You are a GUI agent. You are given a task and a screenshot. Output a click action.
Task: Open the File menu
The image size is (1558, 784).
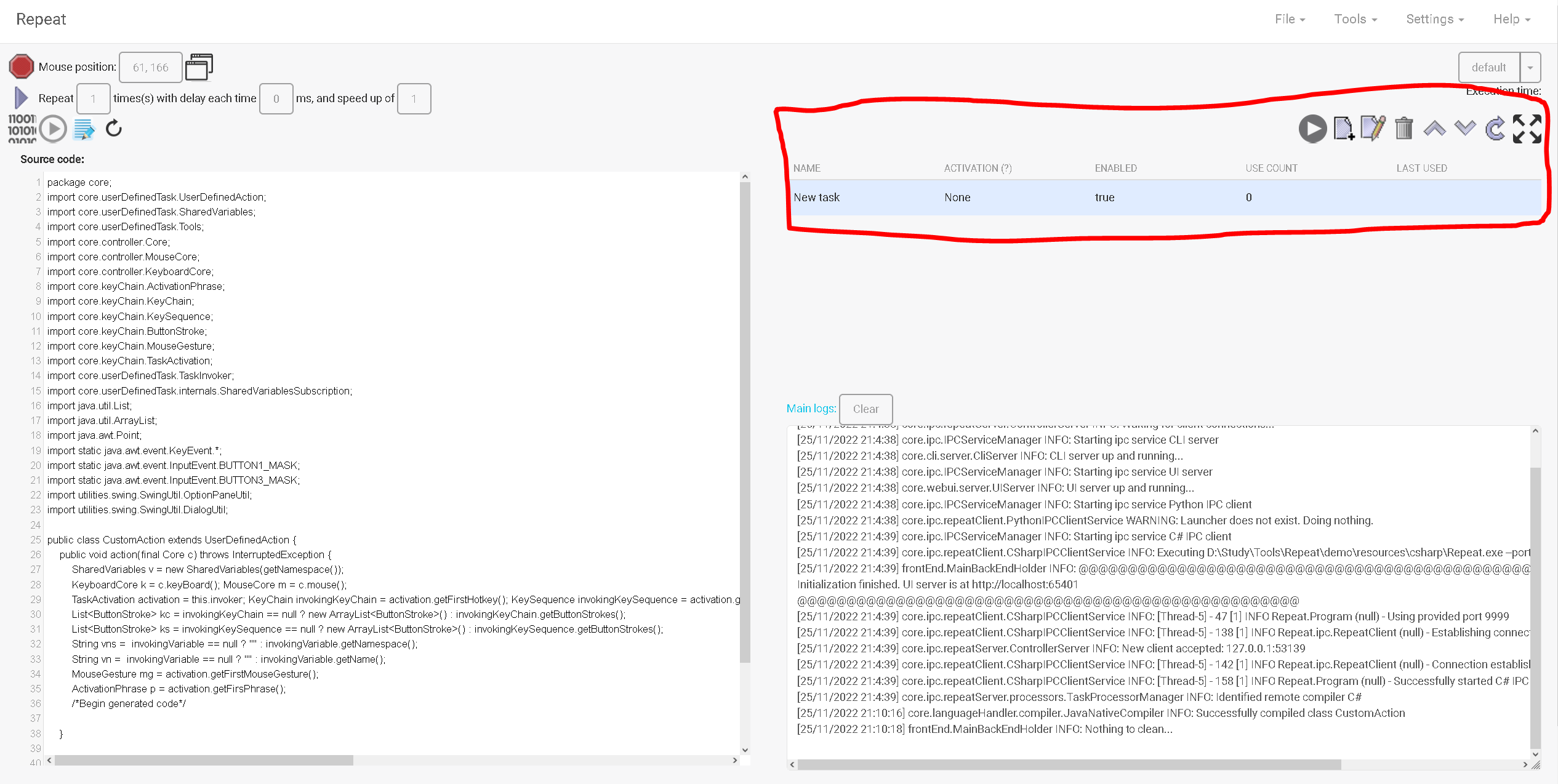(x=1290, y=19)
